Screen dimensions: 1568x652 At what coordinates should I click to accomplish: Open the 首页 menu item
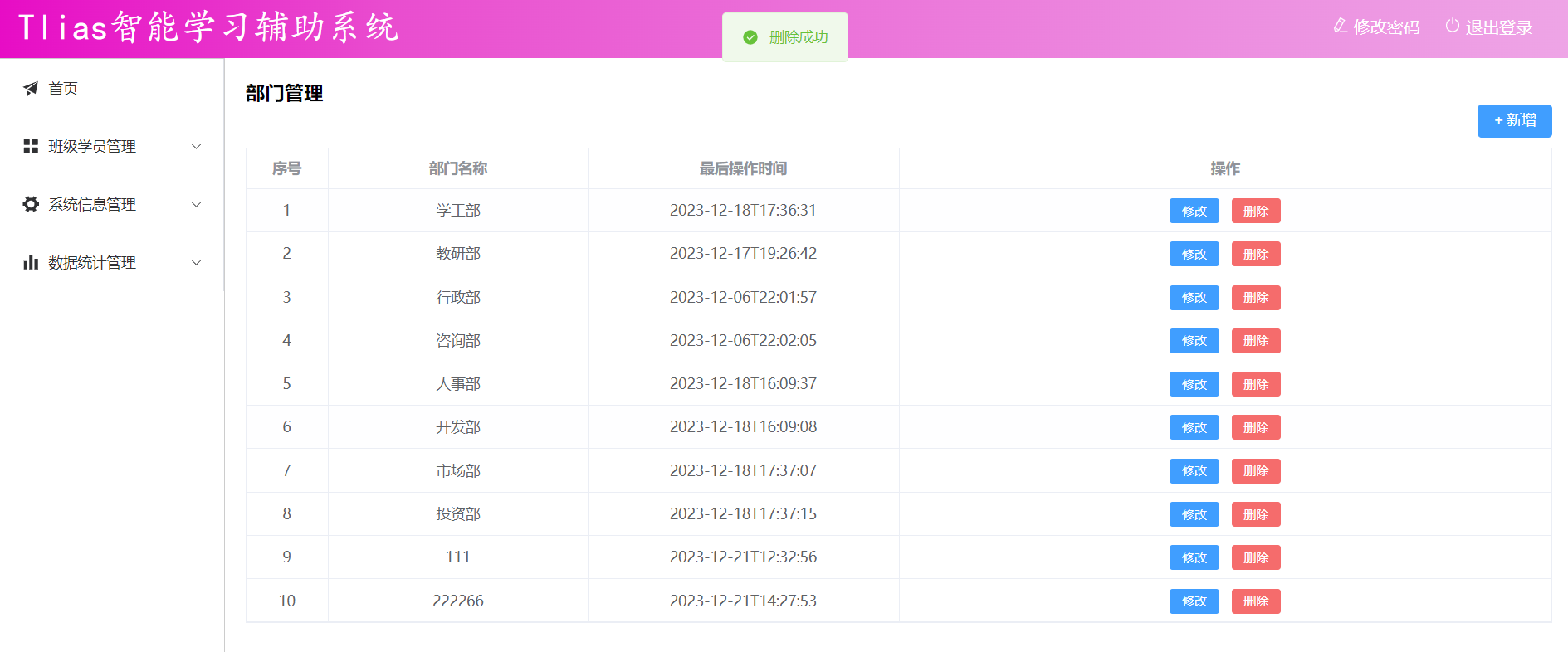(112, 89)
